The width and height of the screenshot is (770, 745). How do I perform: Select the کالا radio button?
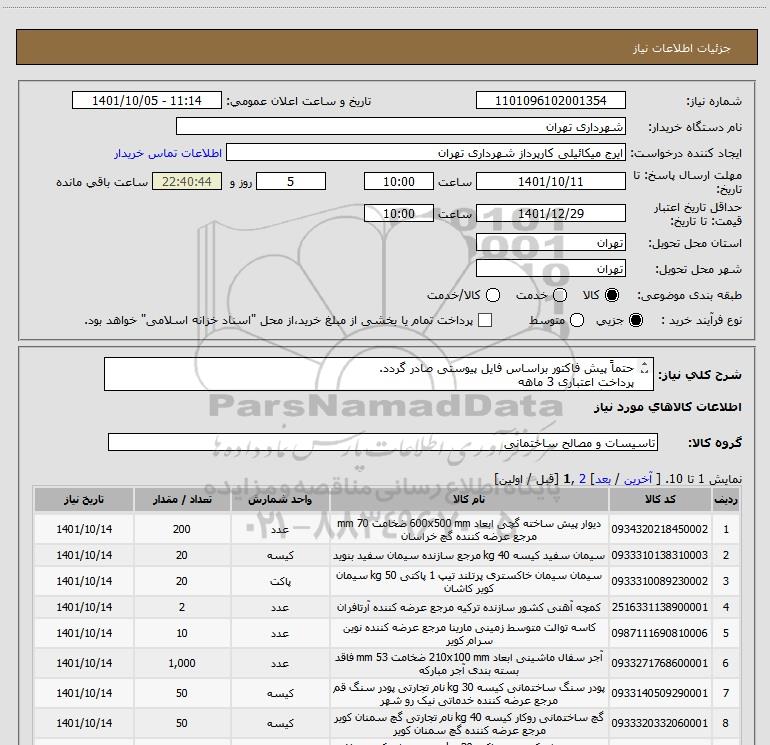[612, 295]
